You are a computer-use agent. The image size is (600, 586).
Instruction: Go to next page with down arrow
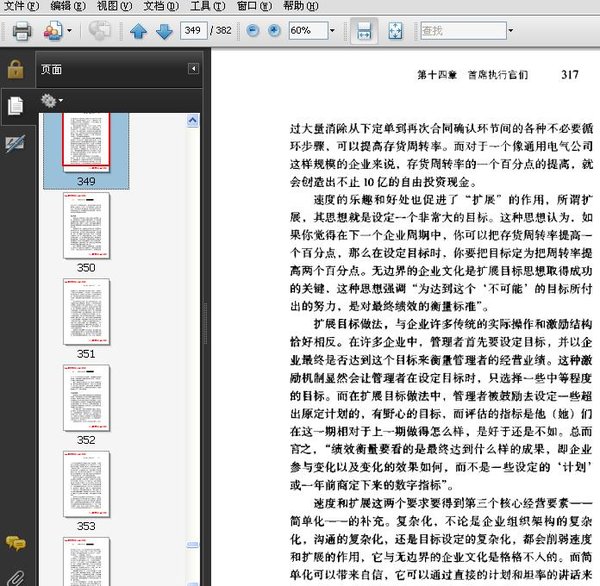(x=164, y=31)
